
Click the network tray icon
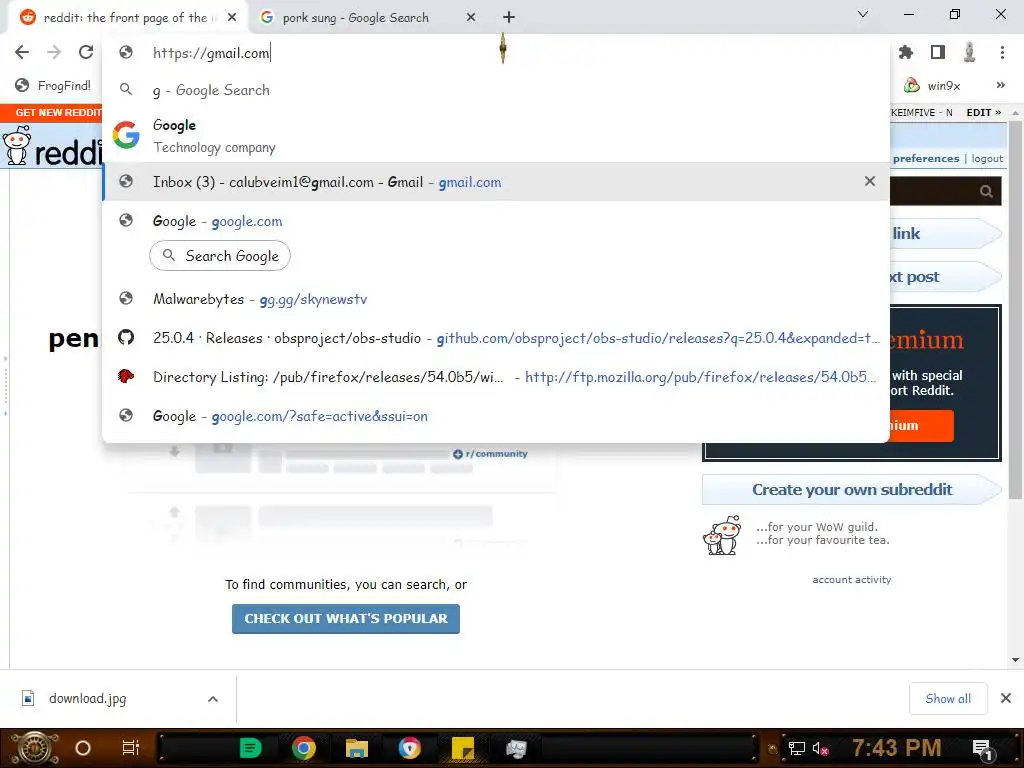pos(796,748)
